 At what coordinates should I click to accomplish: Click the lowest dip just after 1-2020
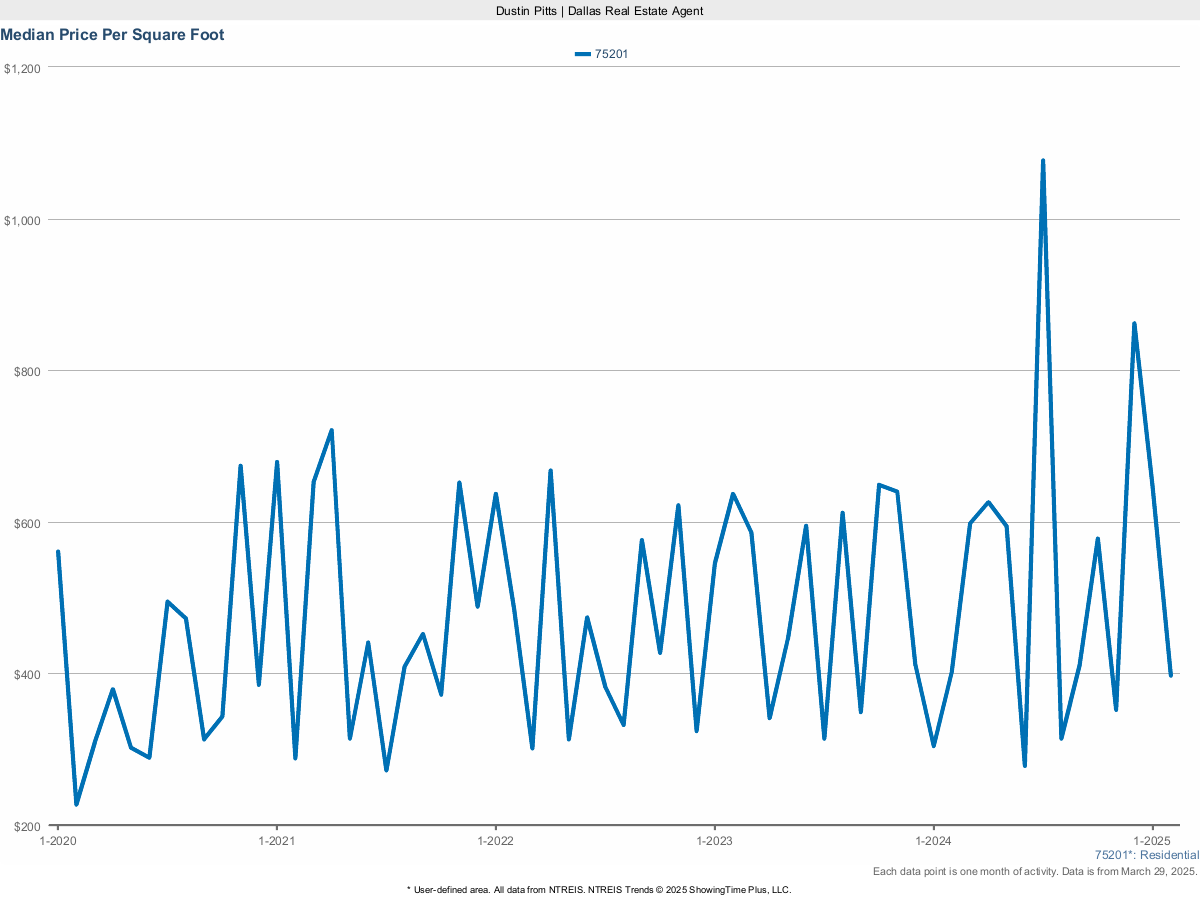point(76,803)
